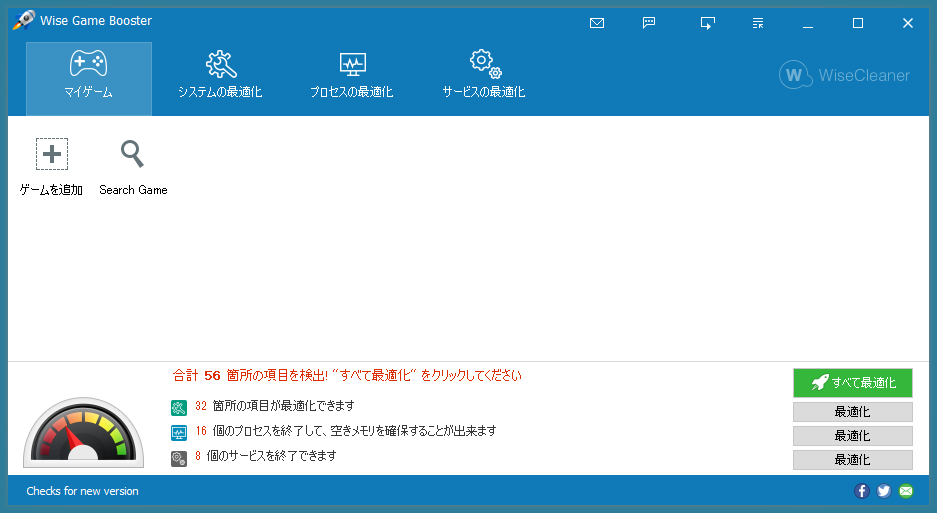Switch to the システムの最適化 tab
937x513 pixels.
[x=220, y=78]
